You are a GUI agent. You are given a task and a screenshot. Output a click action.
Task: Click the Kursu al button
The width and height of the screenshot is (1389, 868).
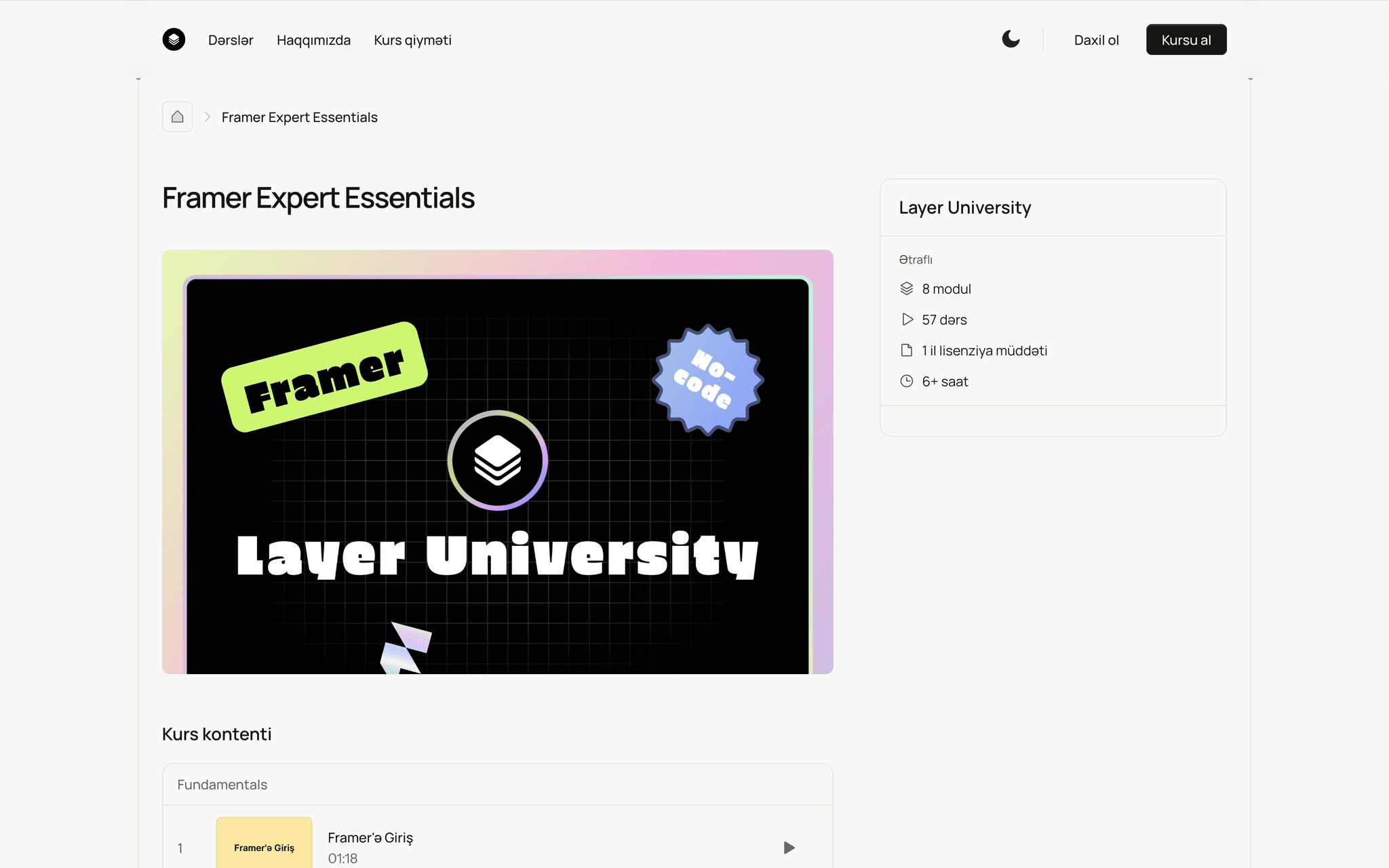point(1186,39)
